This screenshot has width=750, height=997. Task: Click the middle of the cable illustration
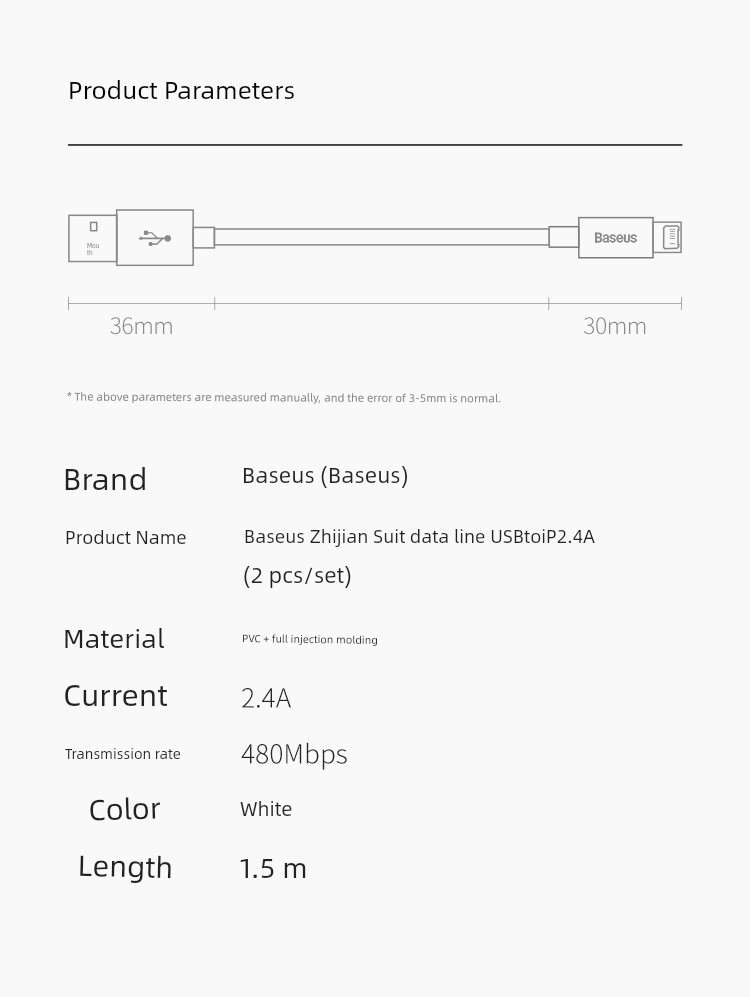382,237
